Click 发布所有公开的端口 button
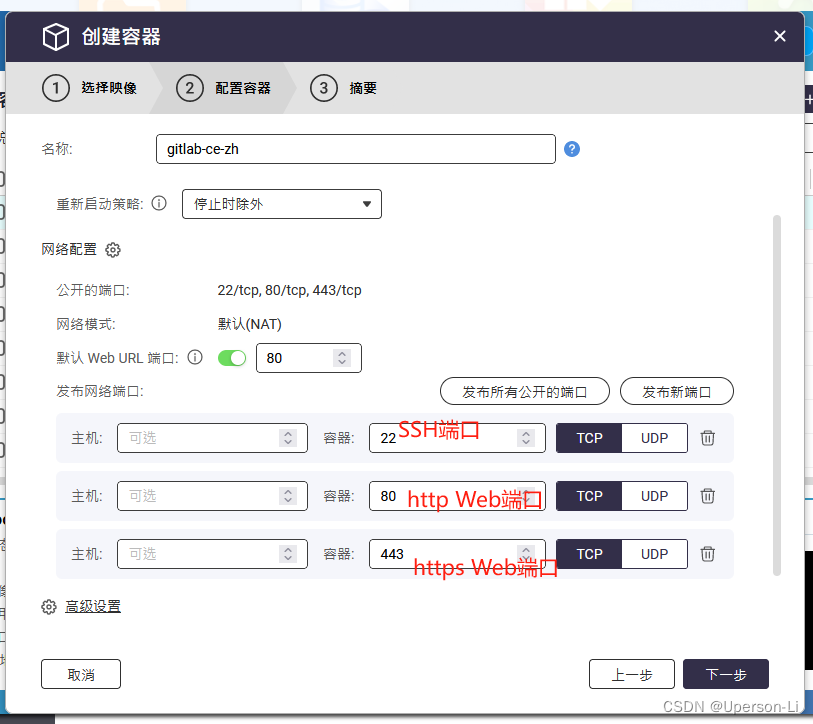This screenshot has width=813, height=724. (x=525, y=392)
